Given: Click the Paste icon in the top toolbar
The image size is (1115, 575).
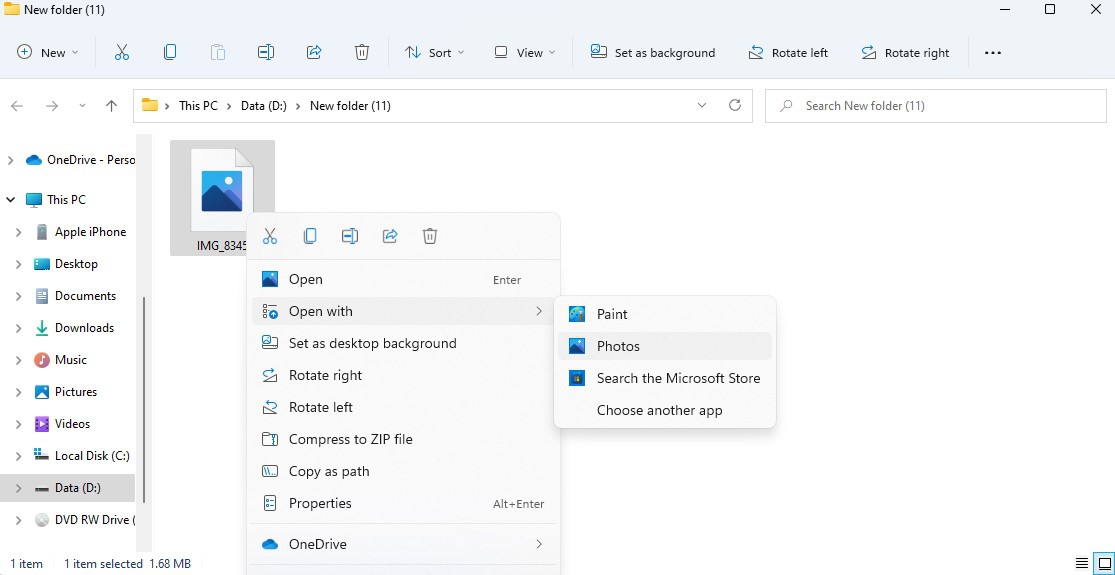Looking at the screenshot, I should (x=218, y=53).
